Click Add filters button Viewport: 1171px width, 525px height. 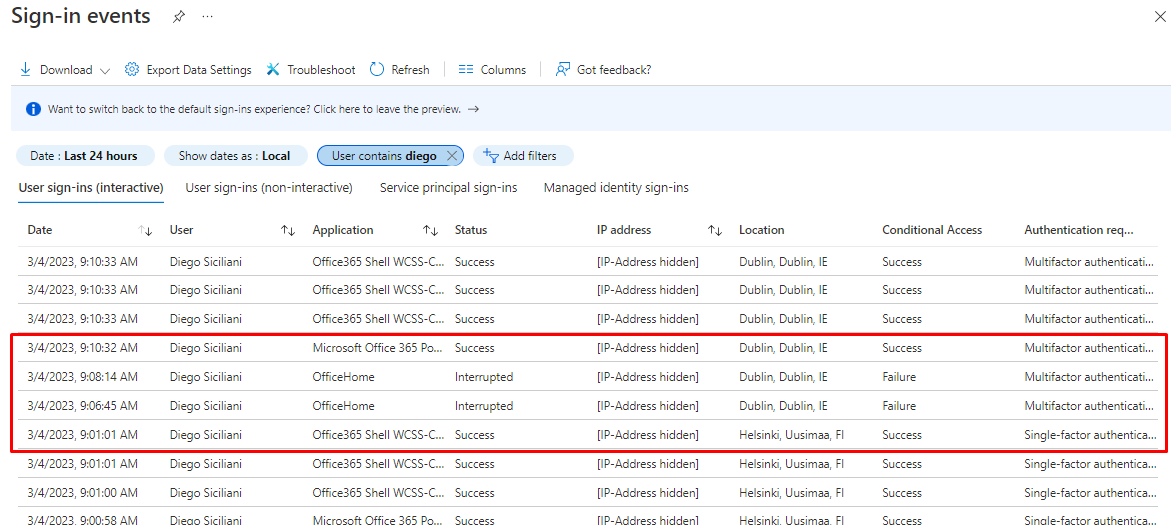[520, 156]
